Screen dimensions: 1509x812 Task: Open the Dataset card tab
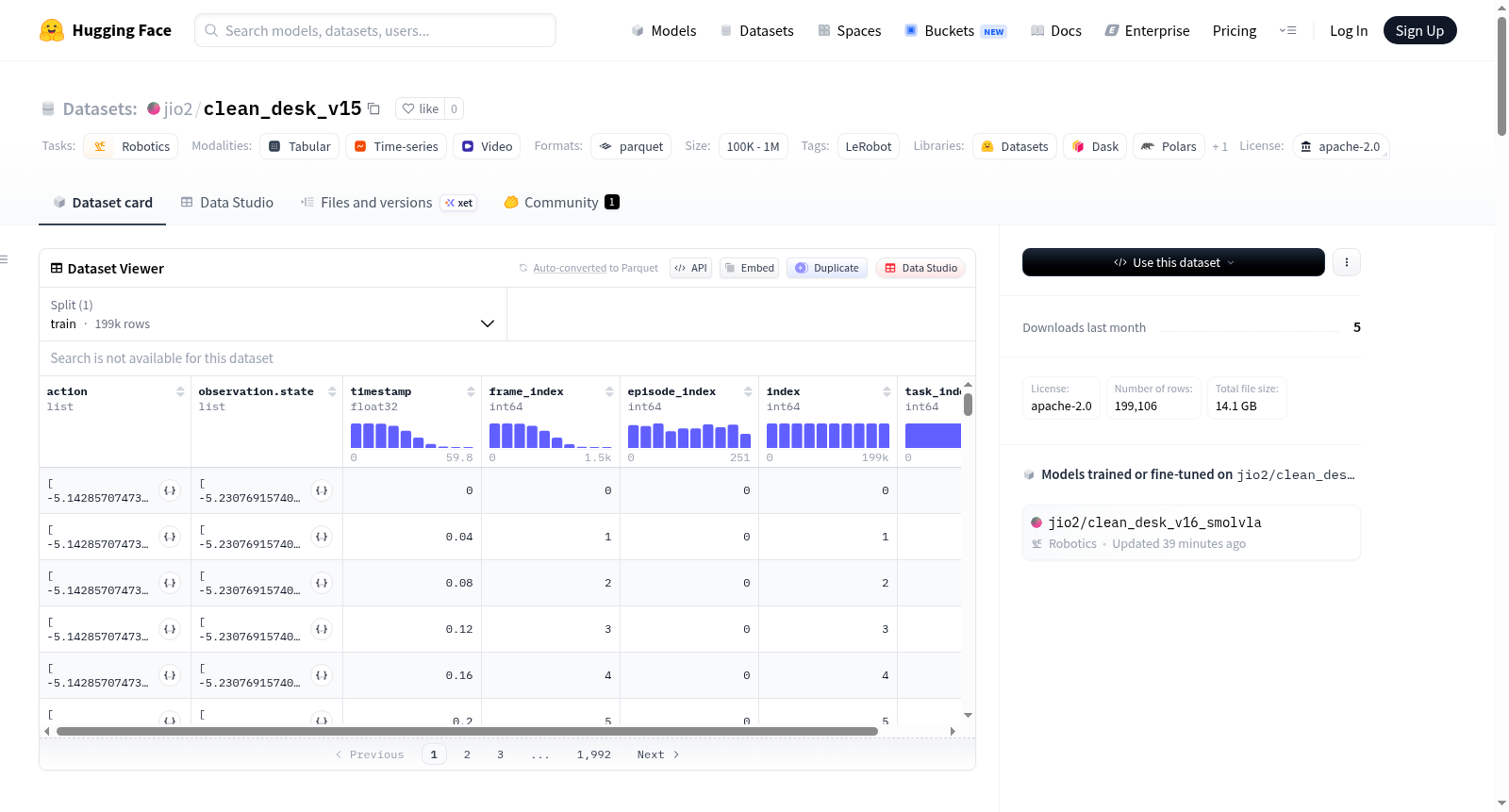pyautogui.click(x=102, y=202)
